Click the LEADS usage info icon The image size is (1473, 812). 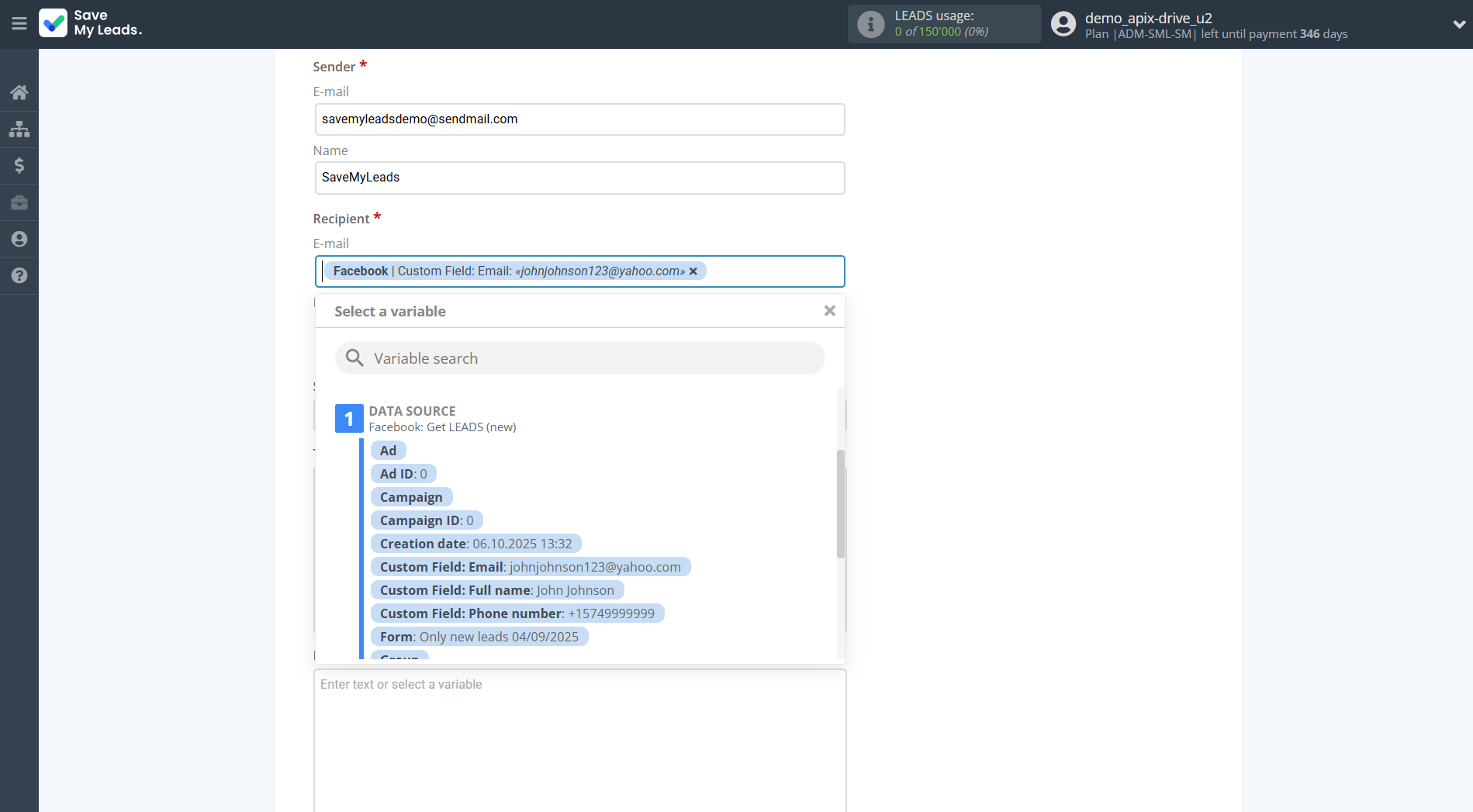tap(870, 24)
